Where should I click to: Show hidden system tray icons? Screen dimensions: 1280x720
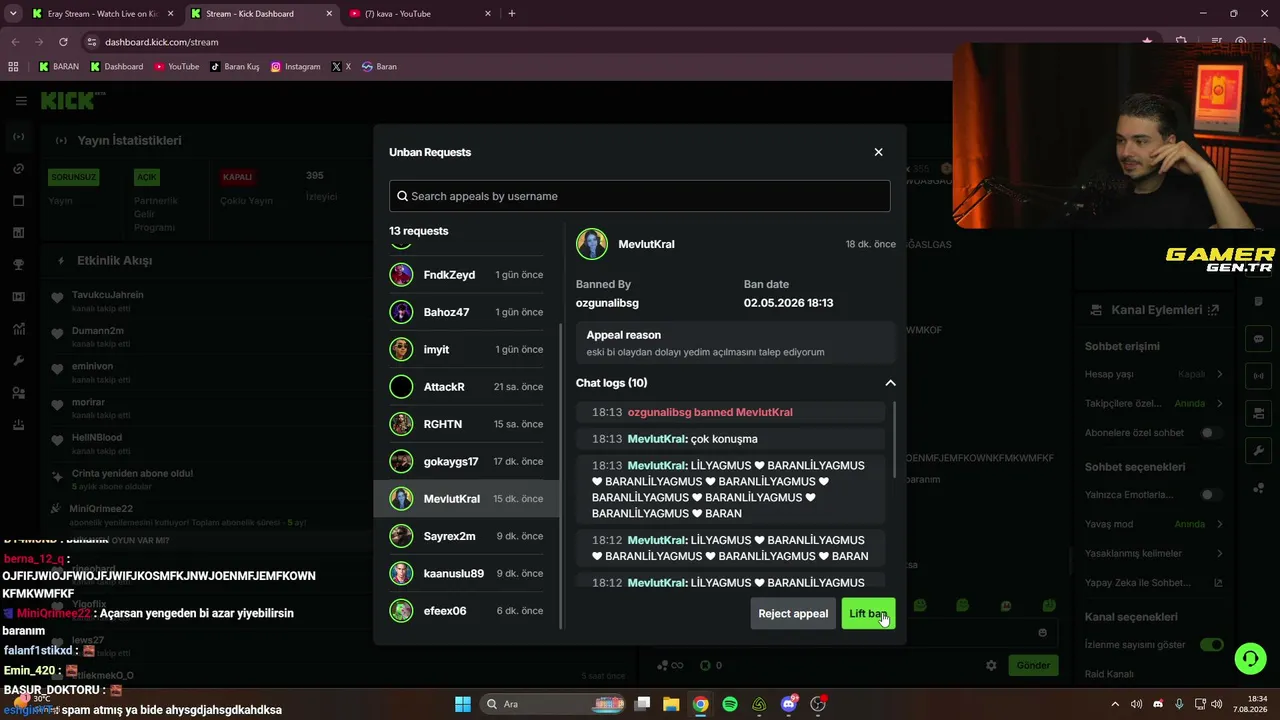click(1115, 704)
